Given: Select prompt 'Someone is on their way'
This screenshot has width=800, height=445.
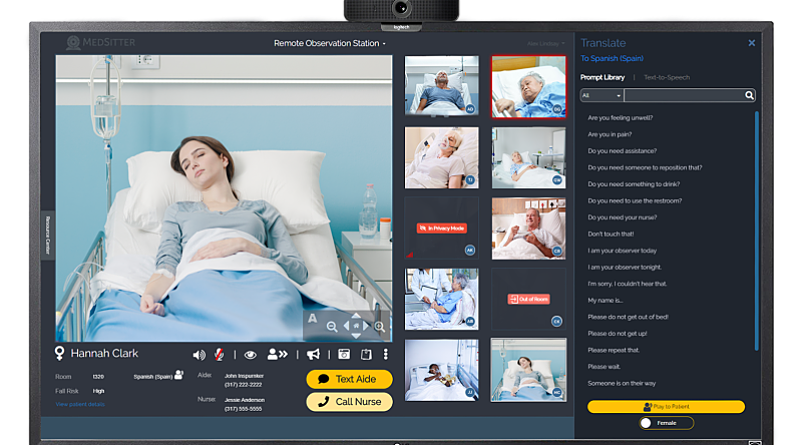Looking at the screenshot, I should coord(621,383).
